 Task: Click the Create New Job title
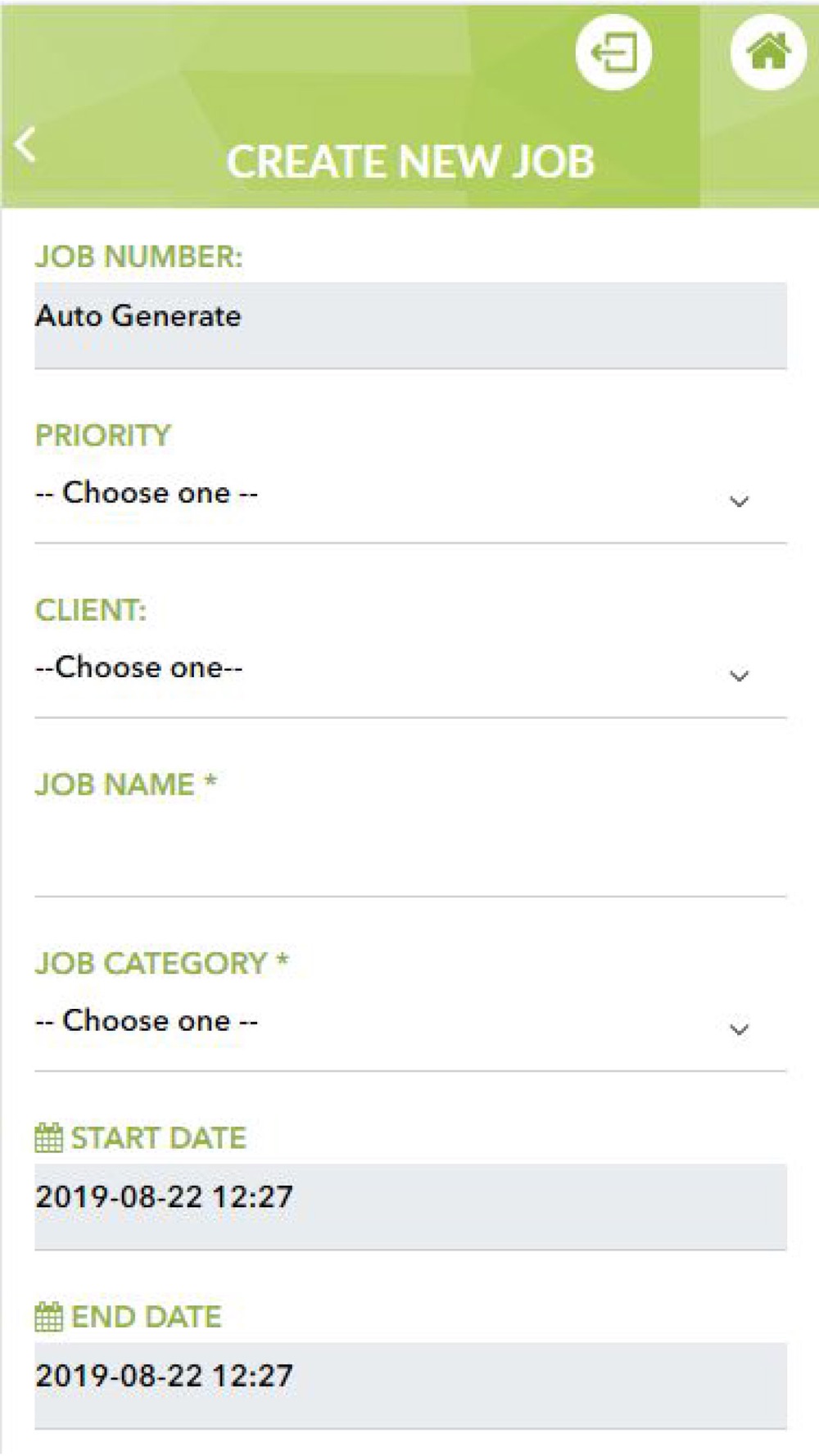coord(410,161)
